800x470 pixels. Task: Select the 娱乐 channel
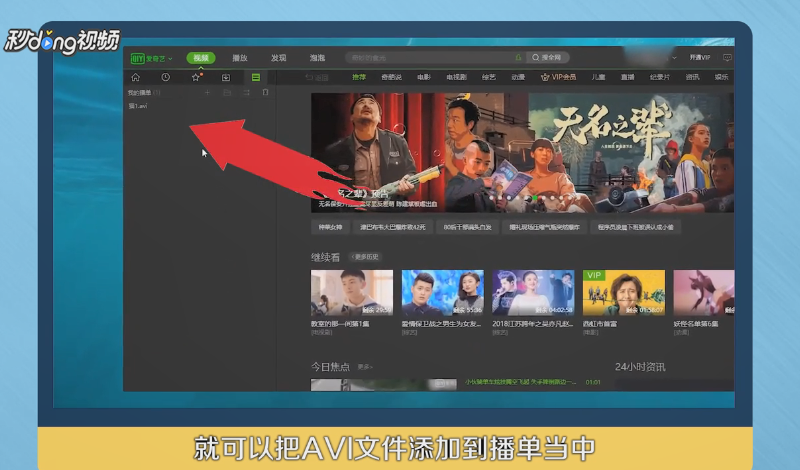(721, 77)
